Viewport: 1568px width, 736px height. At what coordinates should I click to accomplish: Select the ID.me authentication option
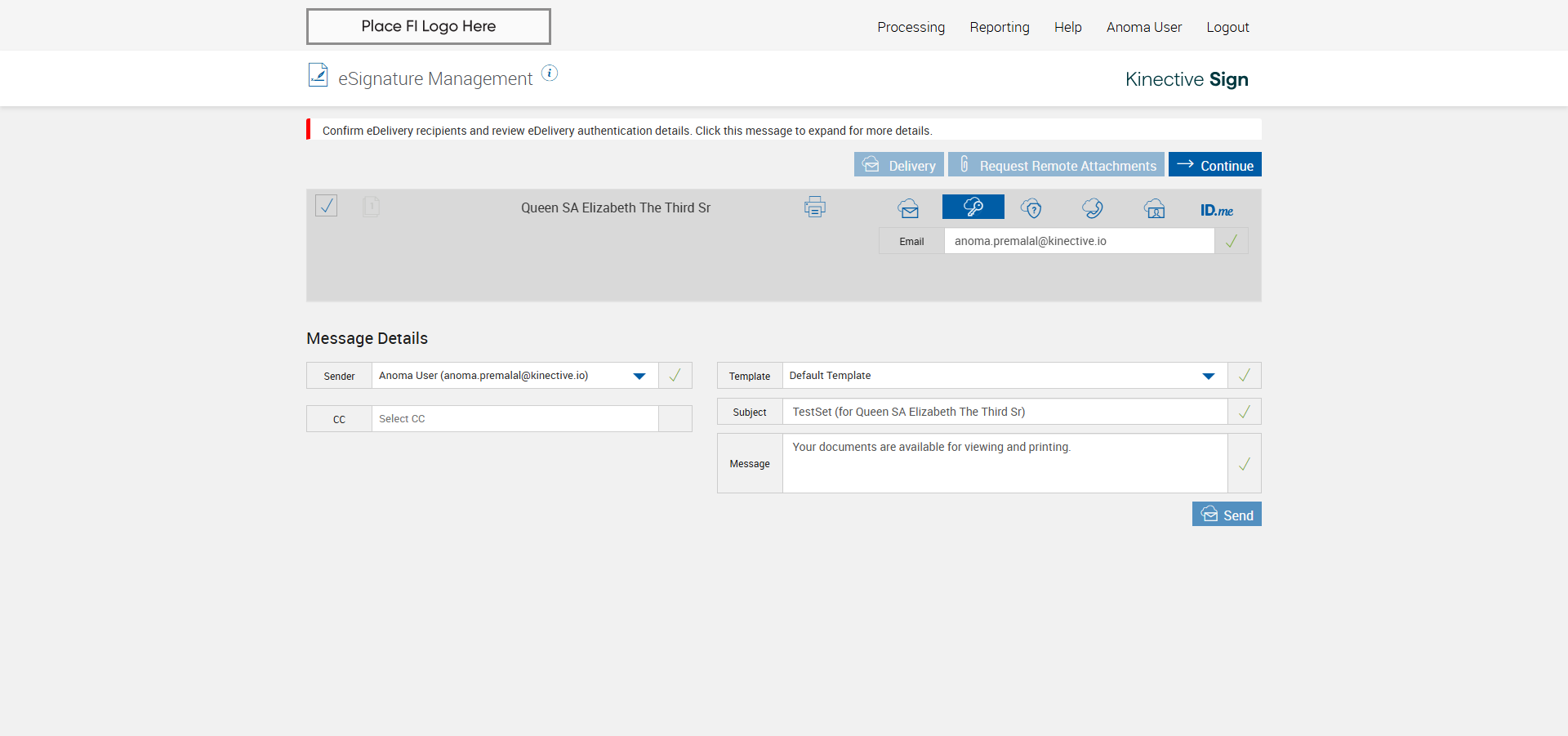click(1216, 210)
